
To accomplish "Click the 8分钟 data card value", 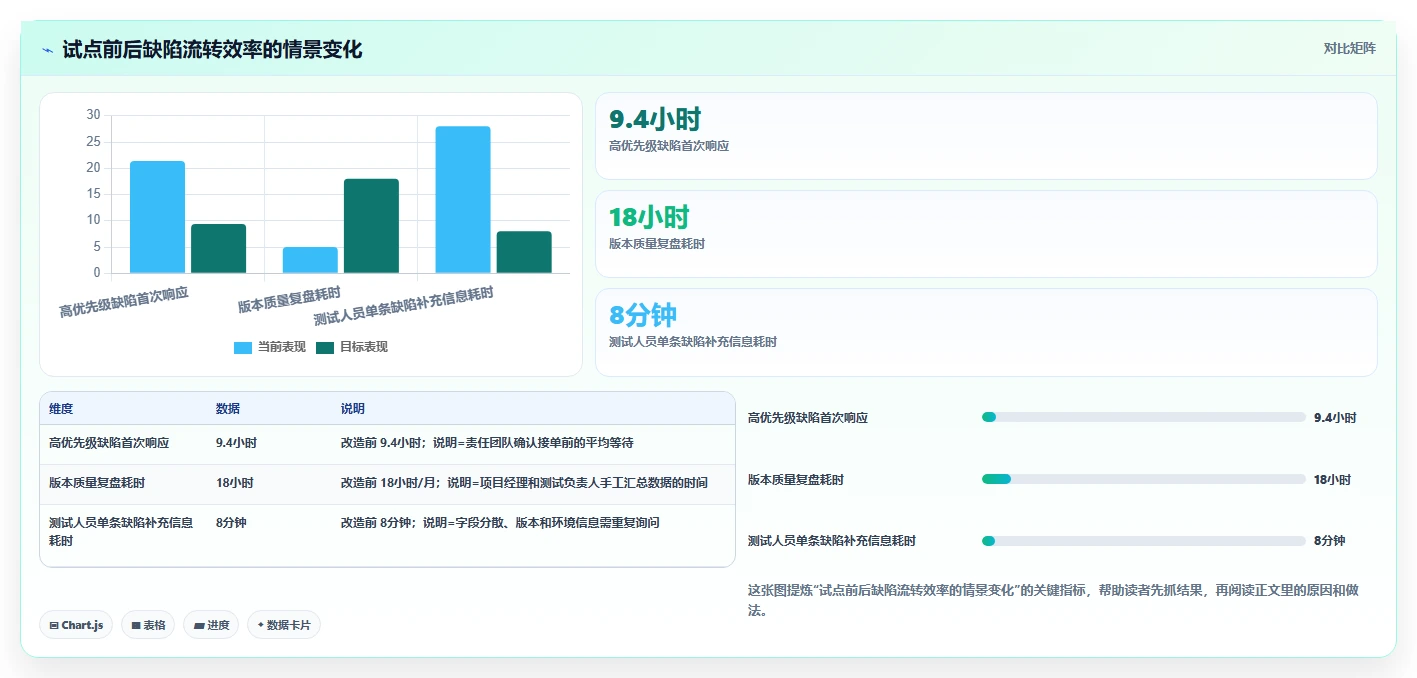I will 643,316.
